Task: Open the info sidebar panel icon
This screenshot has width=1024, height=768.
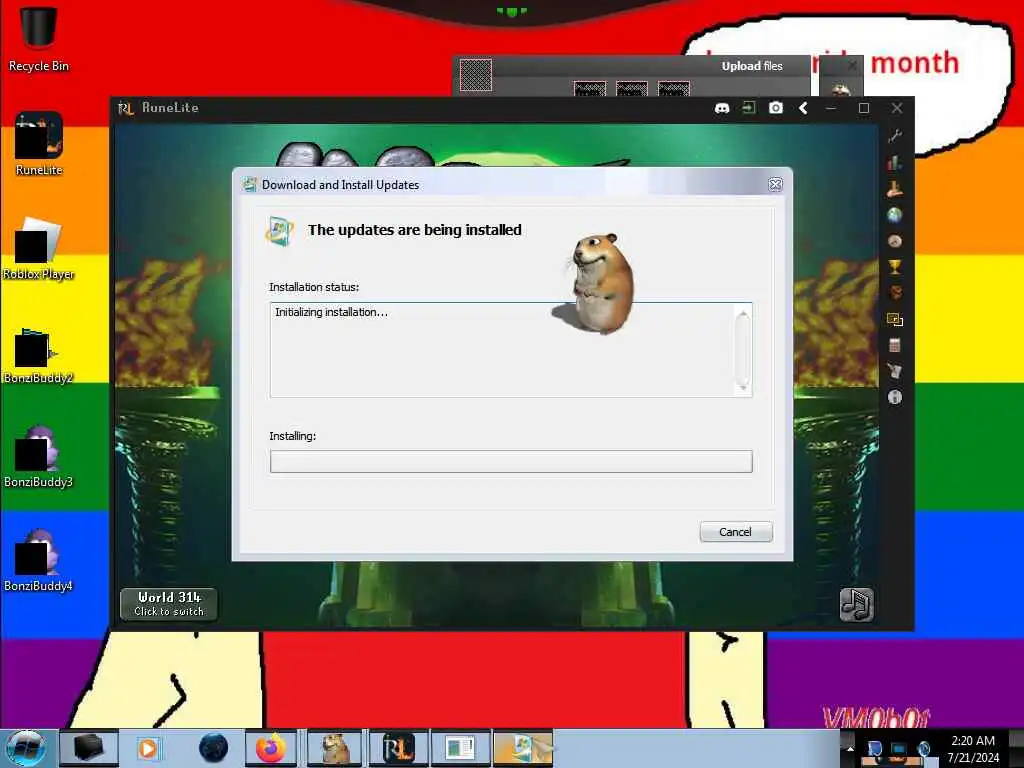Action: pos(895,397)
